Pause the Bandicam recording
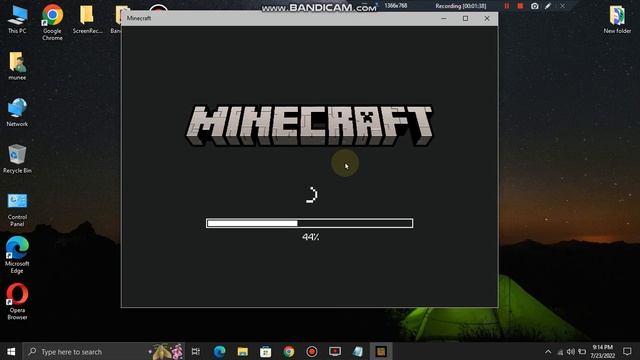640x360 pixels. 507,6
